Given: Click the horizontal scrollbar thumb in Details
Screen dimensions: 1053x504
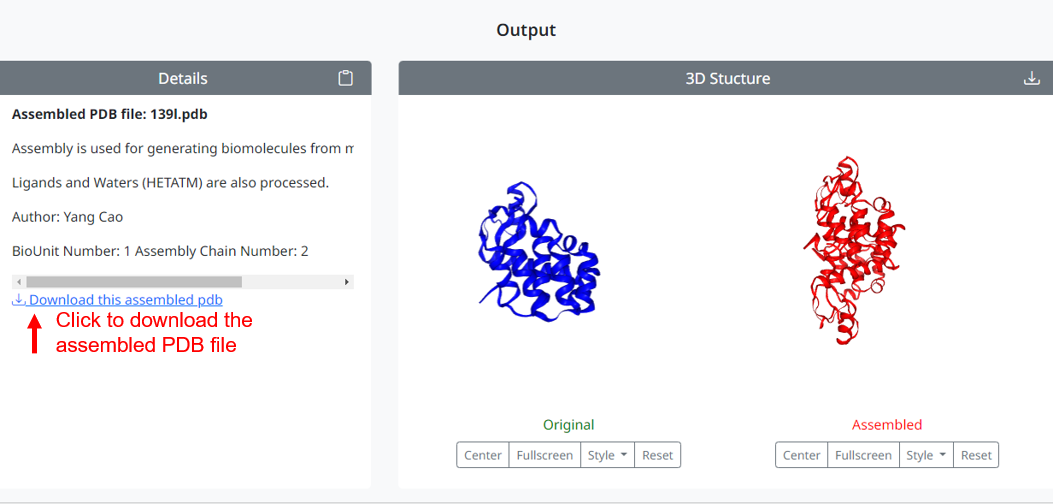Looking at the screenshot, I should tap(134, 282).
